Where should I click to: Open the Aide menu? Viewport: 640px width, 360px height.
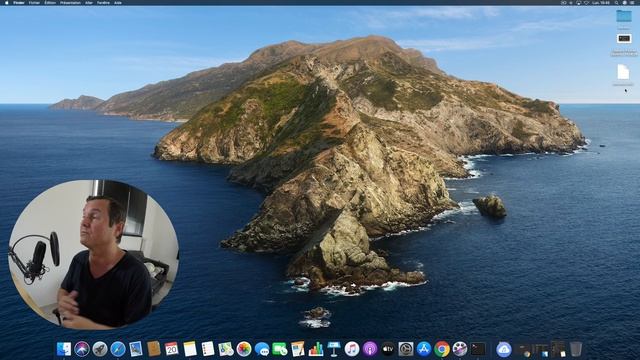118,2
